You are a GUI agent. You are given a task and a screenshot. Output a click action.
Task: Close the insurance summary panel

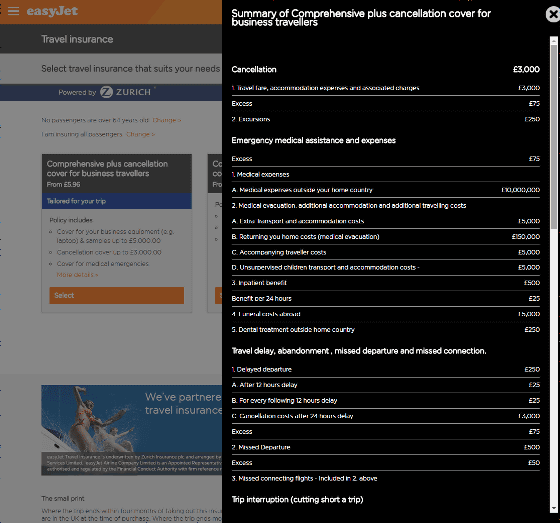click(553, 14)
